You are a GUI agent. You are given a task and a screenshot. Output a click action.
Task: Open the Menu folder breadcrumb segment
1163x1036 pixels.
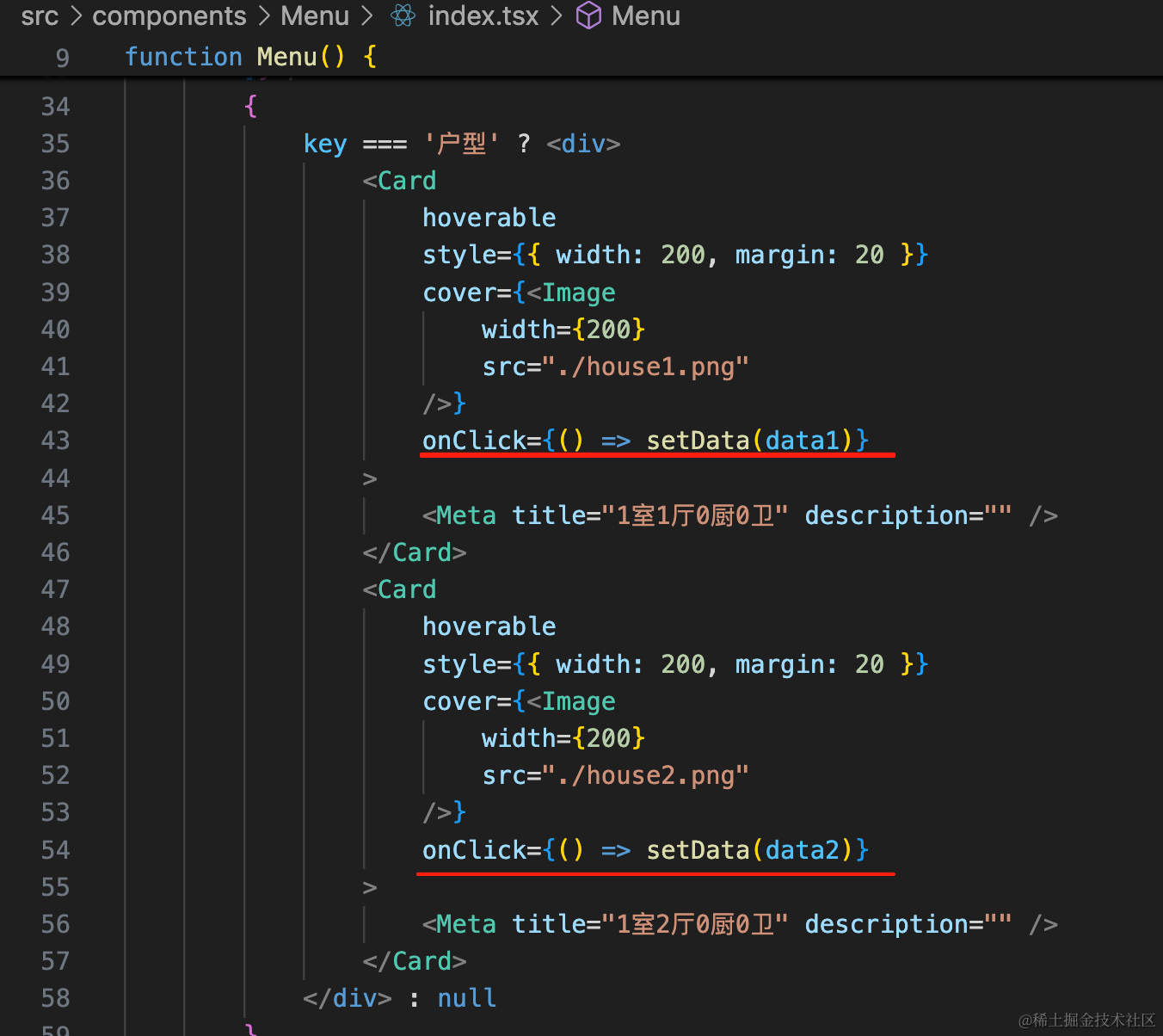pyautogui.click(x=315, y=15)
